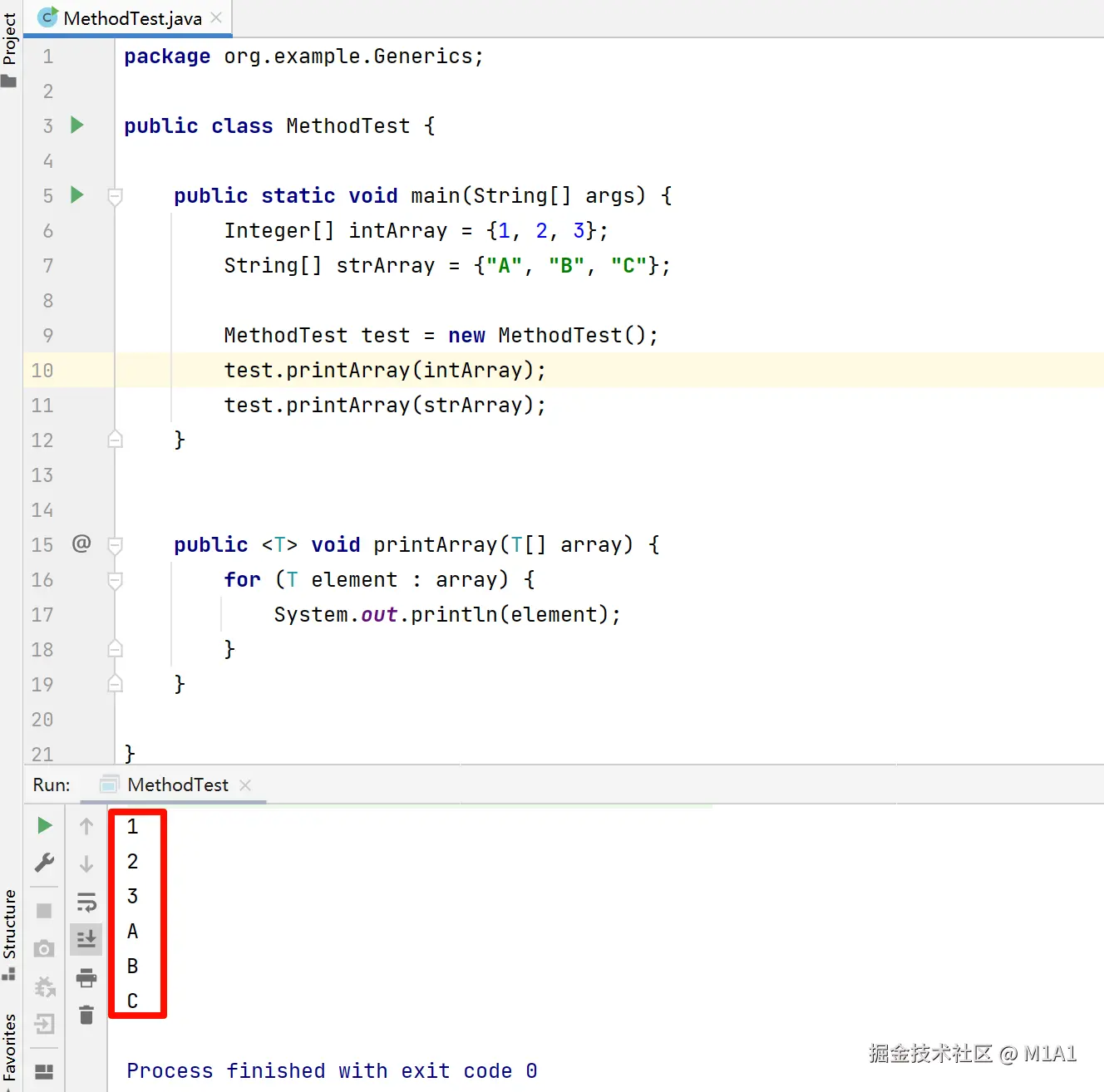Click the print icon in Run console
The width and height of the screenshot is (1104, 1092).
coord(86,978)
